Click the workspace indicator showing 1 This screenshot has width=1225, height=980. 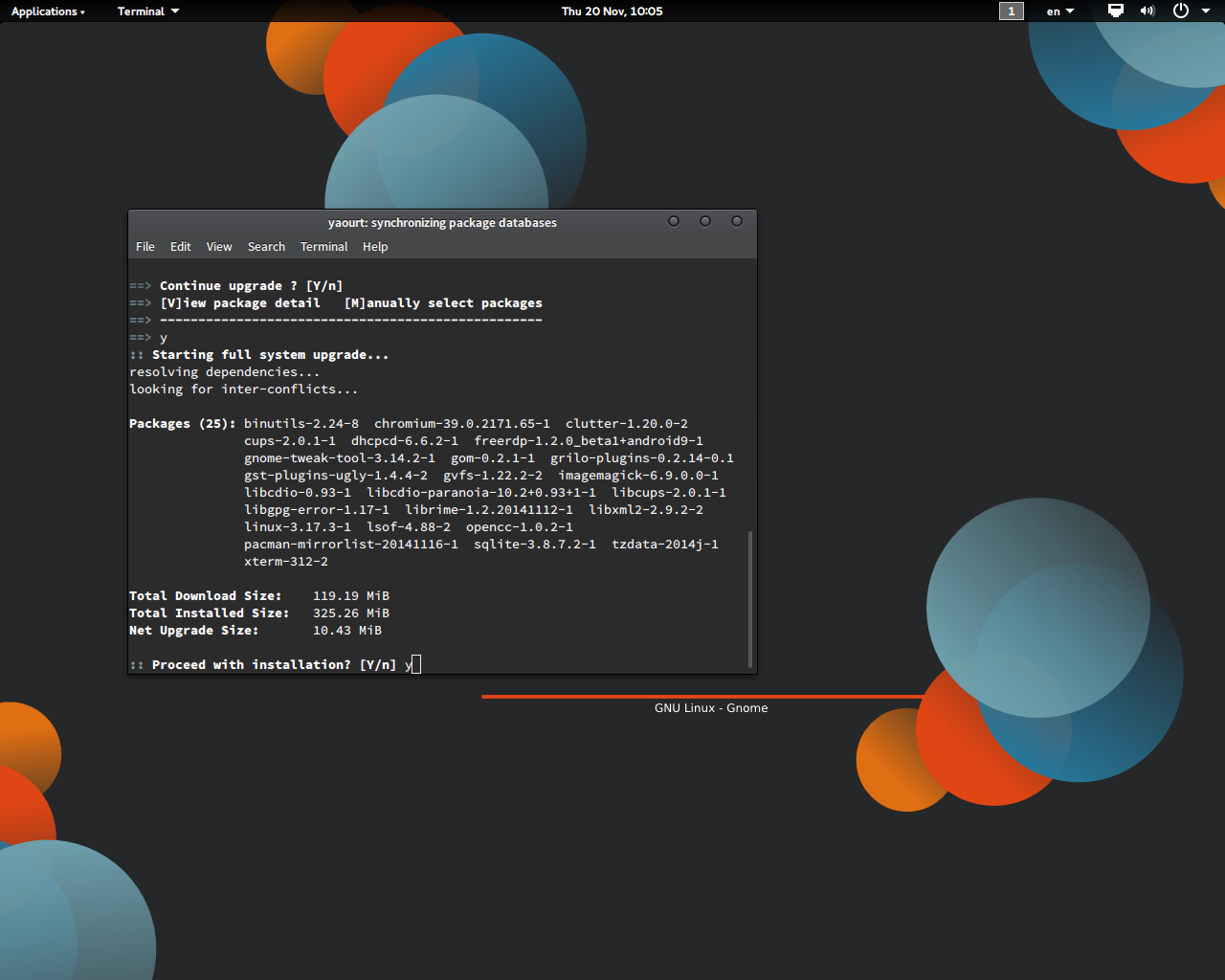[1012, 11]
